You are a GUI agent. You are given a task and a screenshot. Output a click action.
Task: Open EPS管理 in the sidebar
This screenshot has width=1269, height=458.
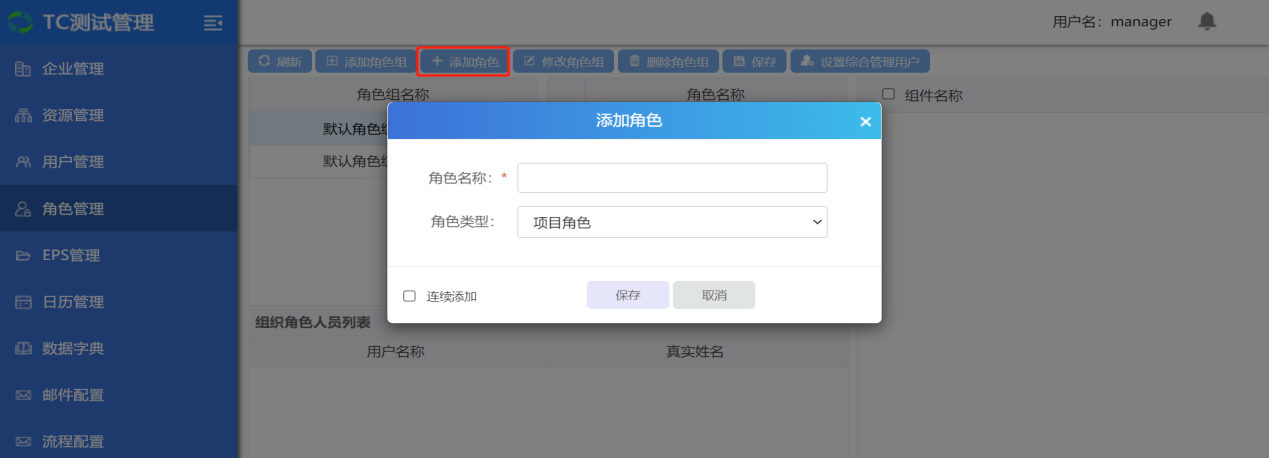119,255
